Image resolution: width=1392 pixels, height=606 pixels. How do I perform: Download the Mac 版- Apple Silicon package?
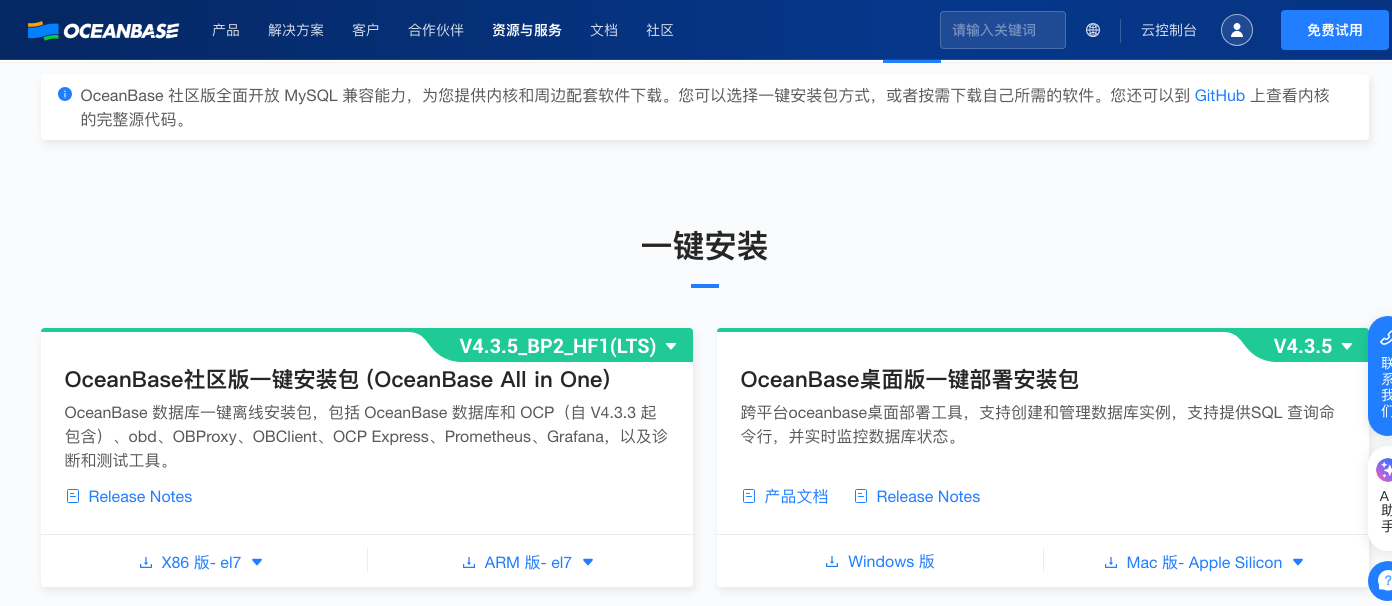pyautogui.click(x=1204, y=563)
